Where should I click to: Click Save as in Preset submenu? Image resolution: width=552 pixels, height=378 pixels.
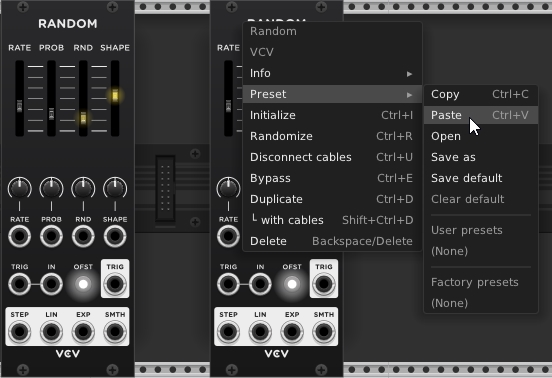coord(481,157)
